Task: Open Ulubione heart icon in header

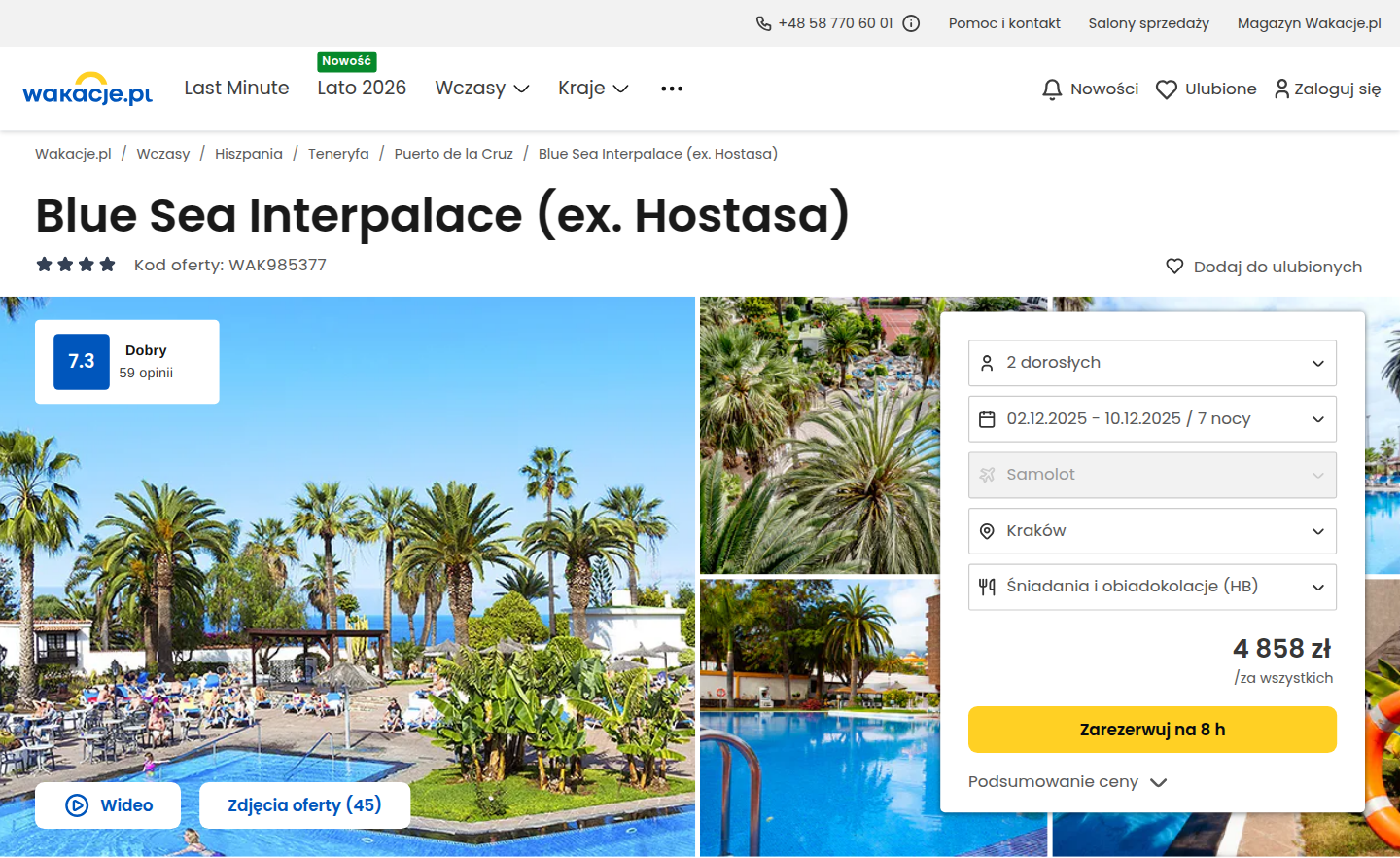Action: tap(1167, 89)
